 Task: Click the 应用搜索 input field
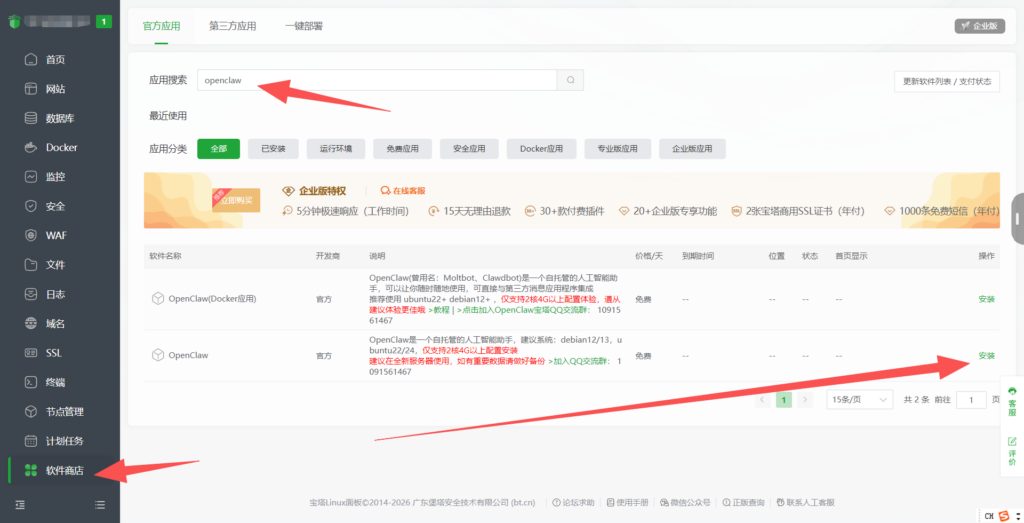(x=377, y=80)
